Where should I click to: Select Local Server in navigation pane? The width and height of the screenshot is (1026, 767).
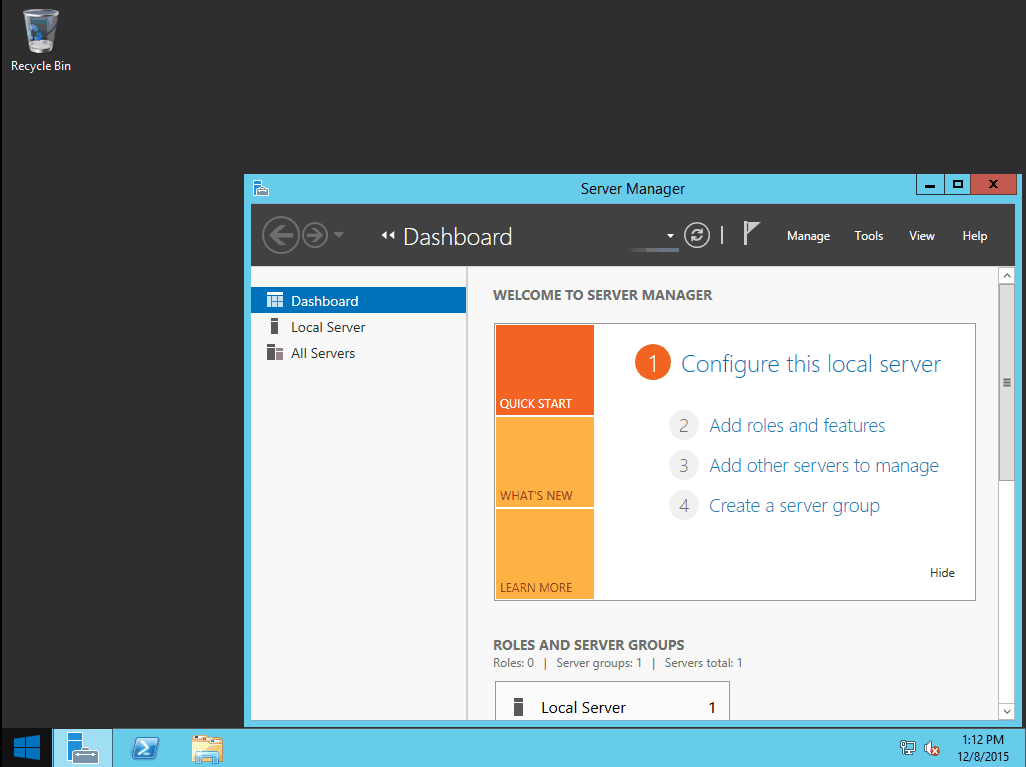(x=359, y=327)
